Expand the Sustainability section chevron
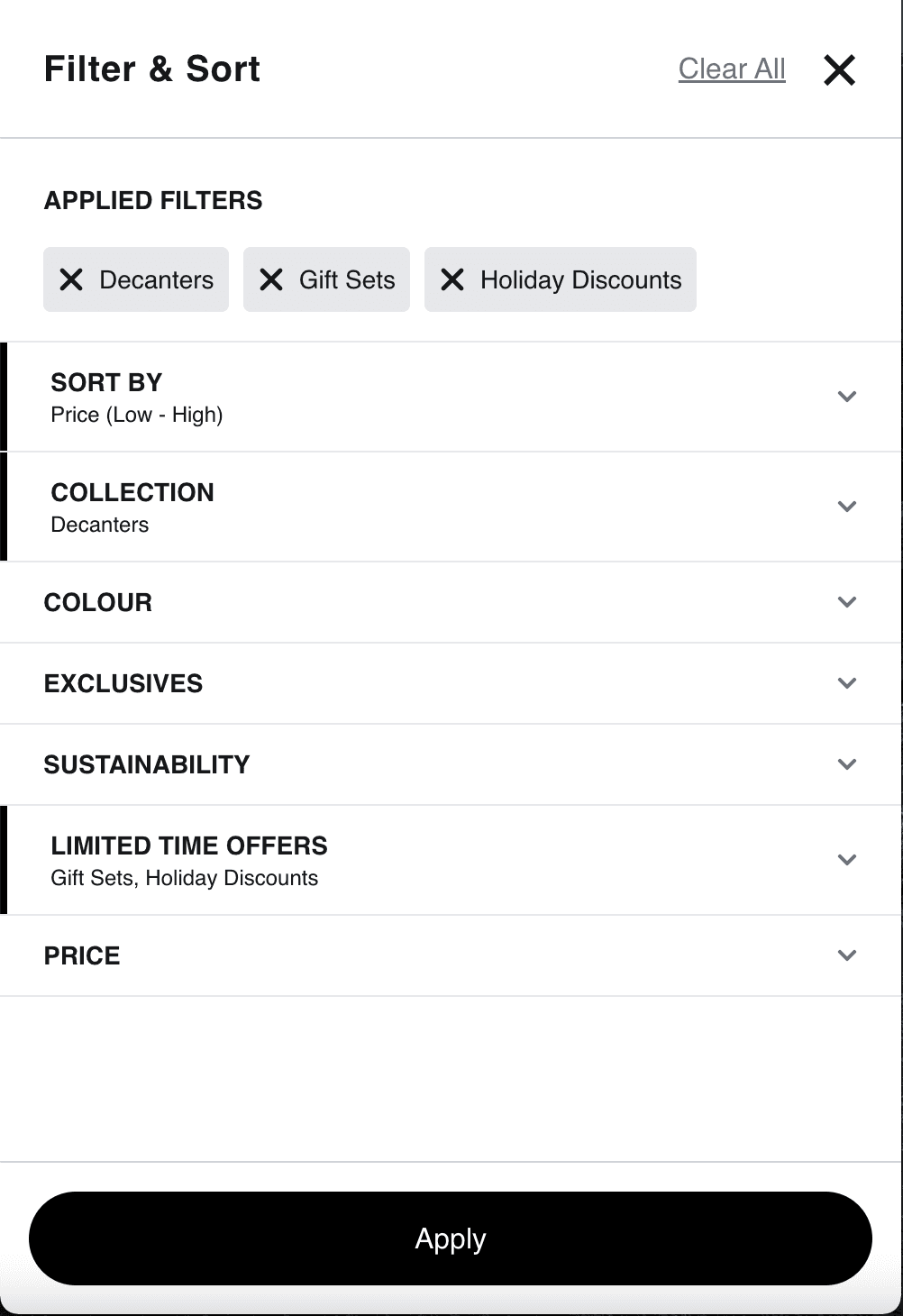 pyautogui.click(x=847, y=764)
